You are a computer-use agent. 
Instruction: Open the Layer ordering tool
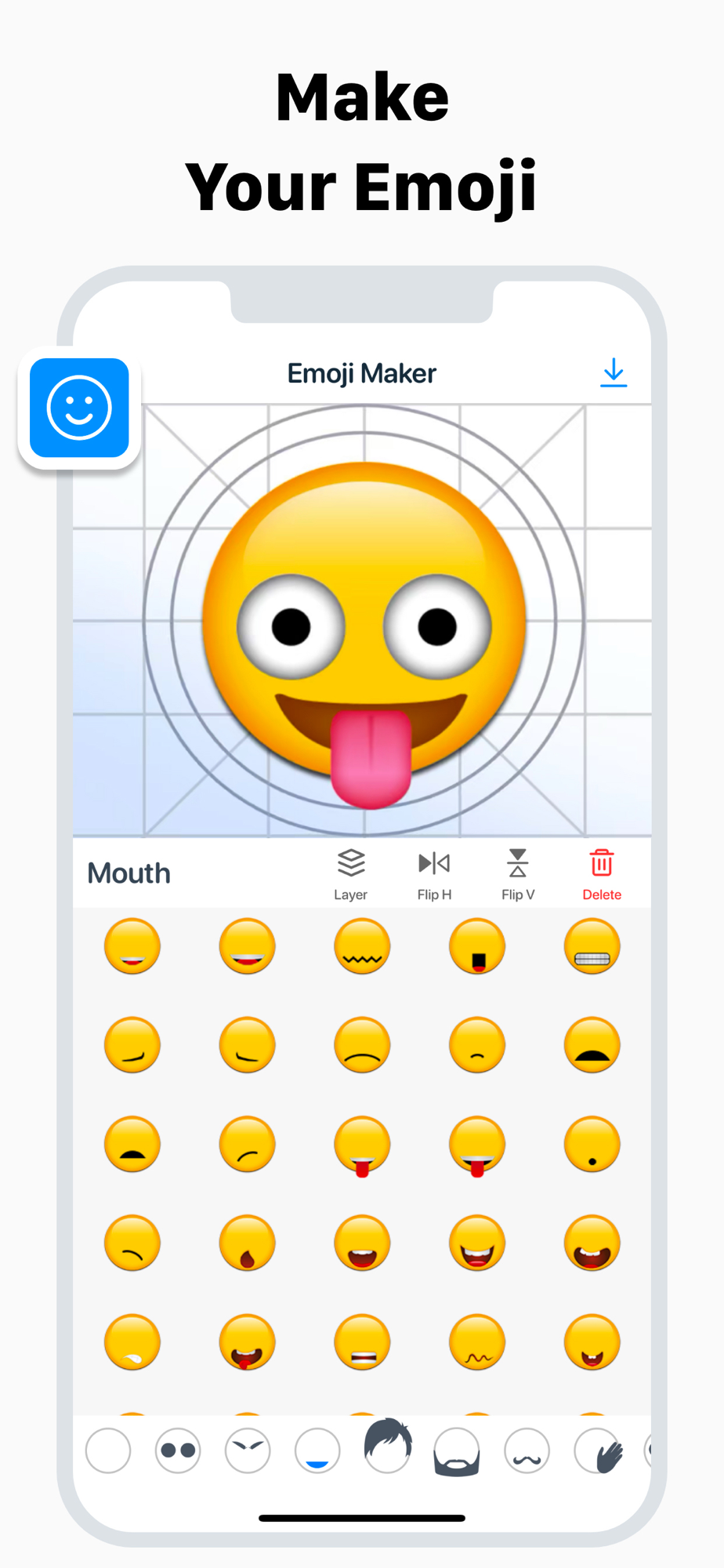click(351, 875)
